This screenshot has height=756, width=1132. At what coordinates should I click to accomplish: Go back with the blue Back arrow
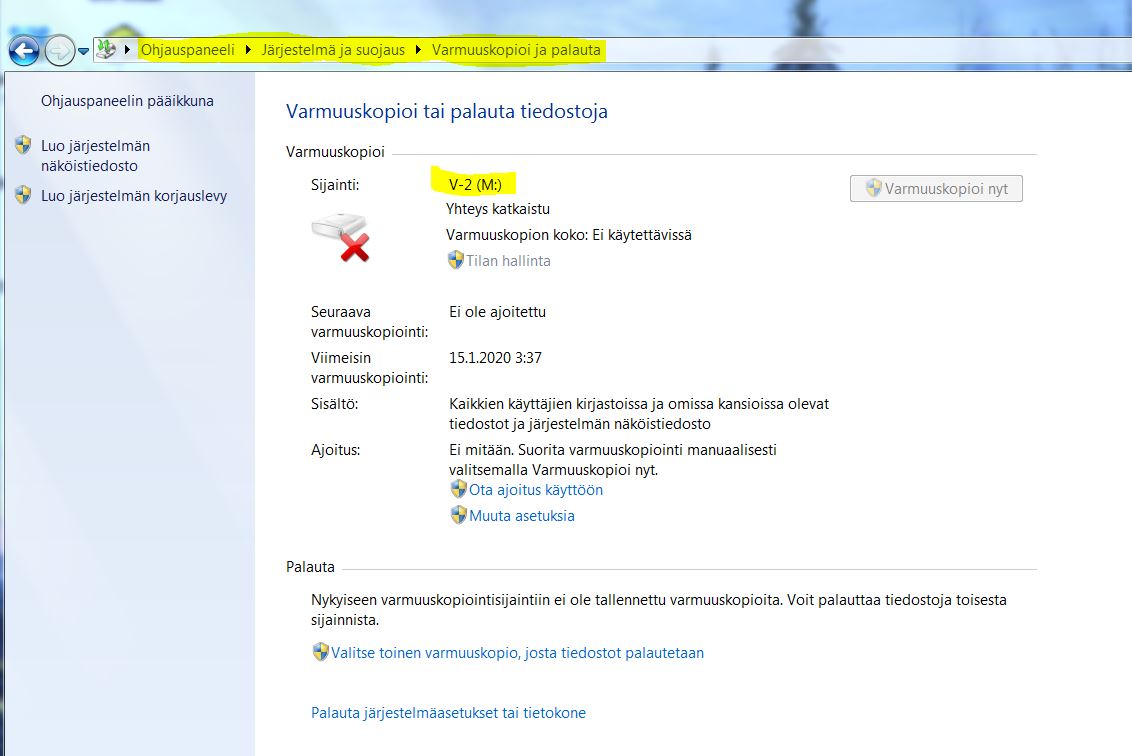pyautogui.click(x=24, y=51)
